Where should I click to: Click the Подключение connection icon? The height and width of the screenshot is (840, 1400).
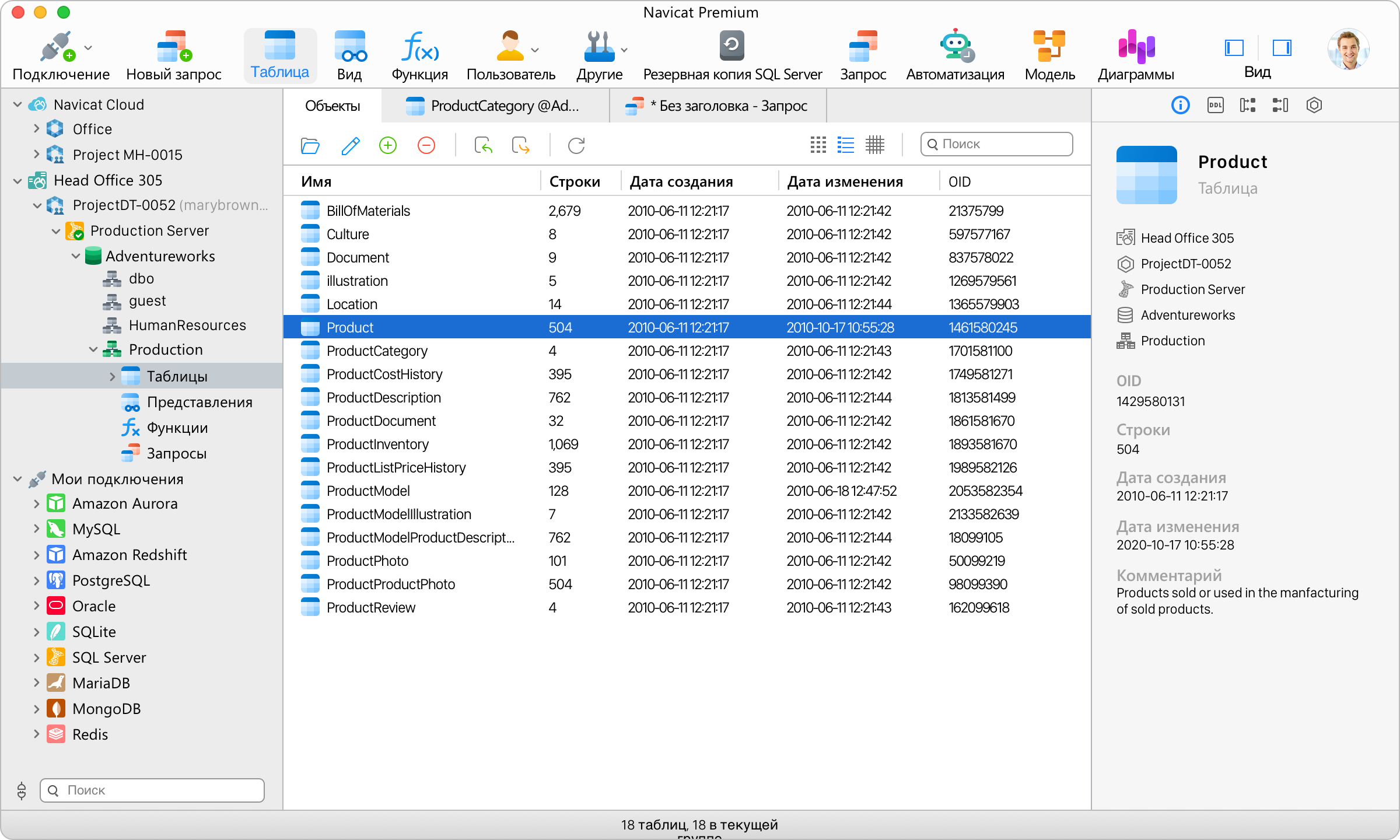click(x=57, y=47)
